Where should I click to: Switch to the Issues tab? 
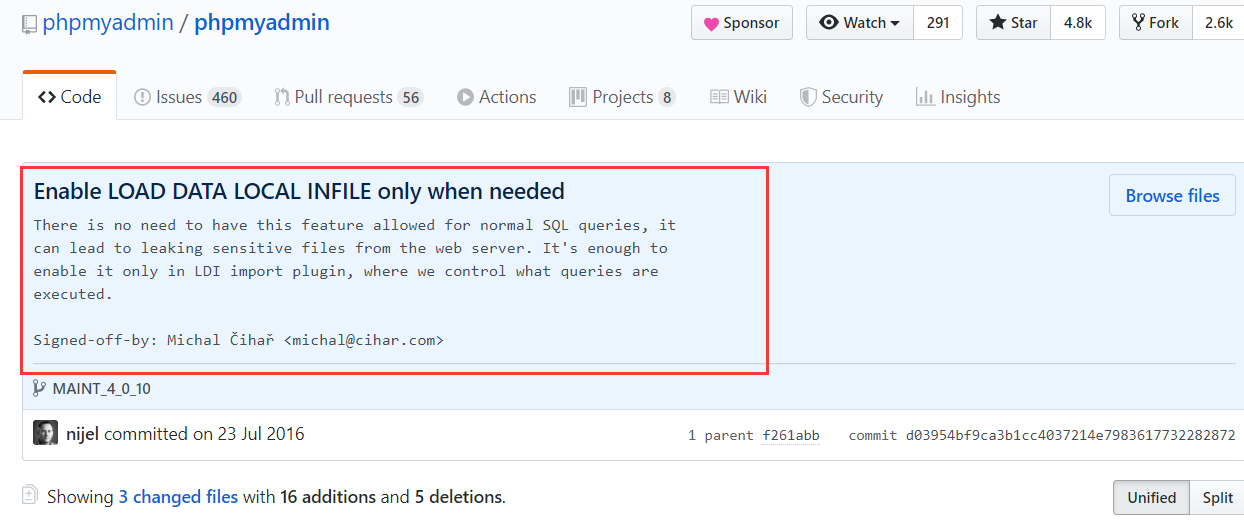tap(187, 97)
